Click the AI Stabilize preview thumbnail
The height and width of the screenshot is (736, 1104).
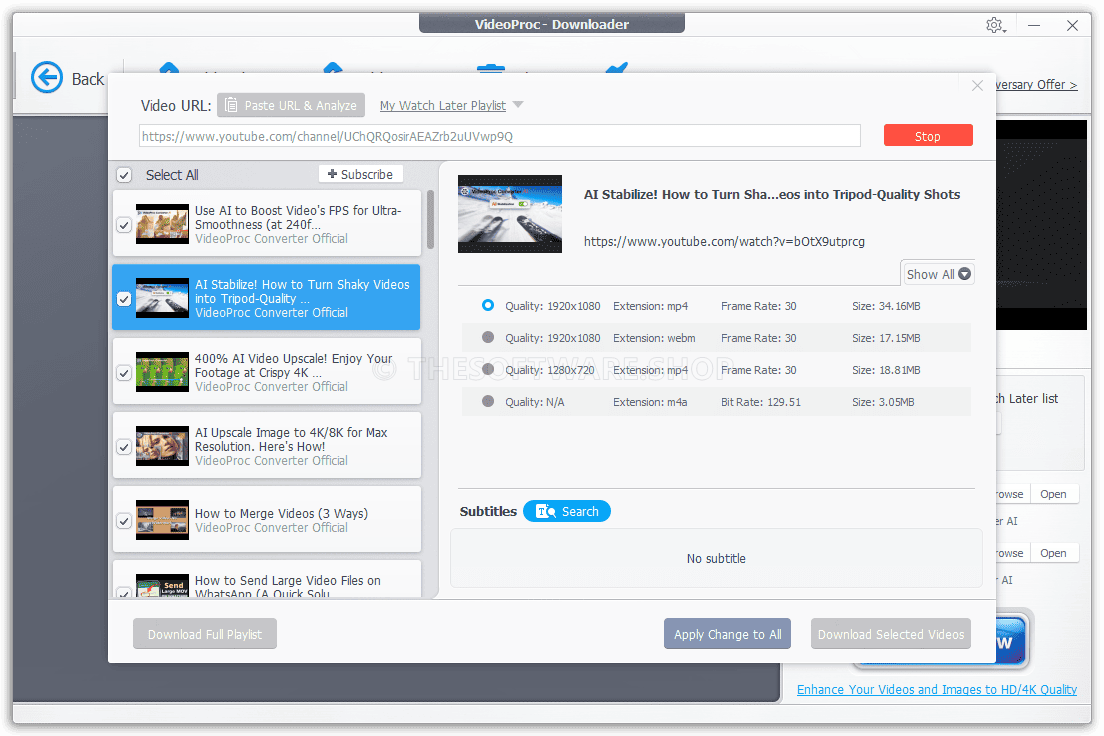(510, 213)
